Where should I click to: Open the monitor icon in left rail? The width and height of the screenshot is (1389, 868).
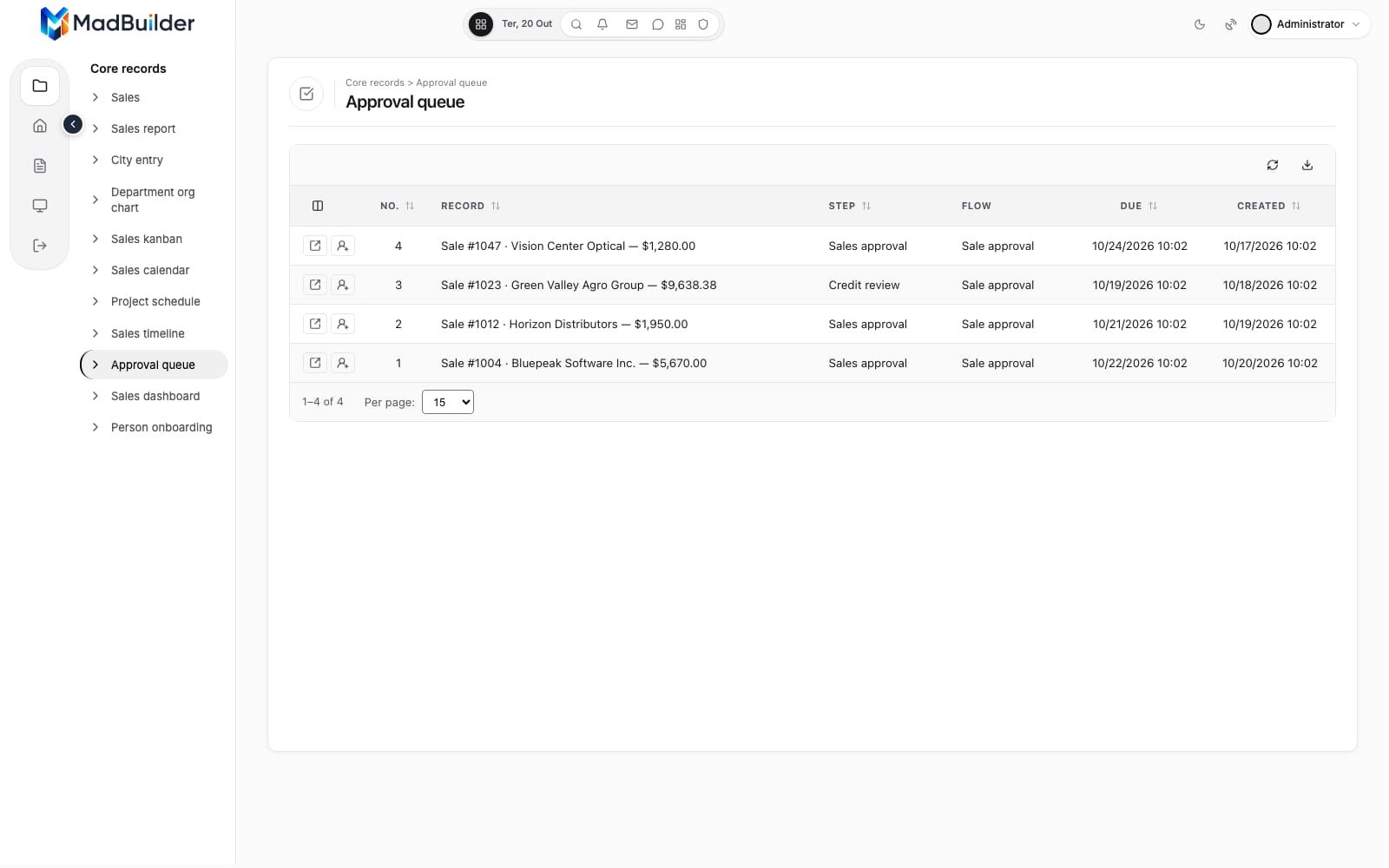40,206
